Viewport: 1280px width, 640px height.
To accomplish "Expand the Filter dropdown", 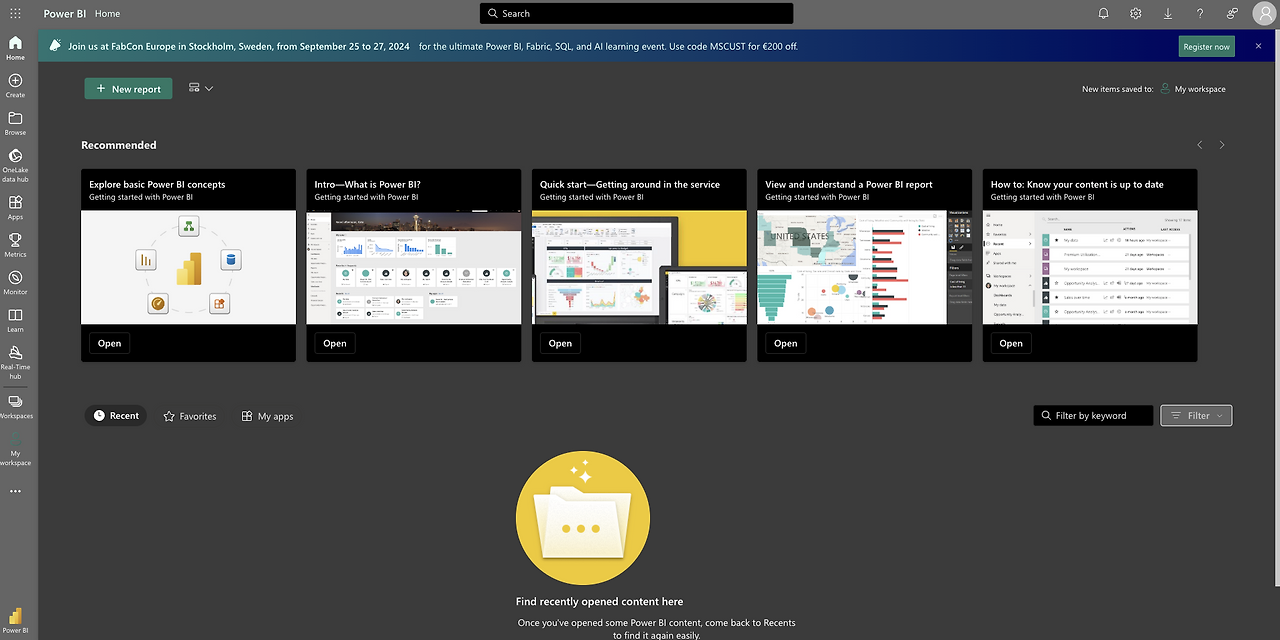I will click(1196, 416).
